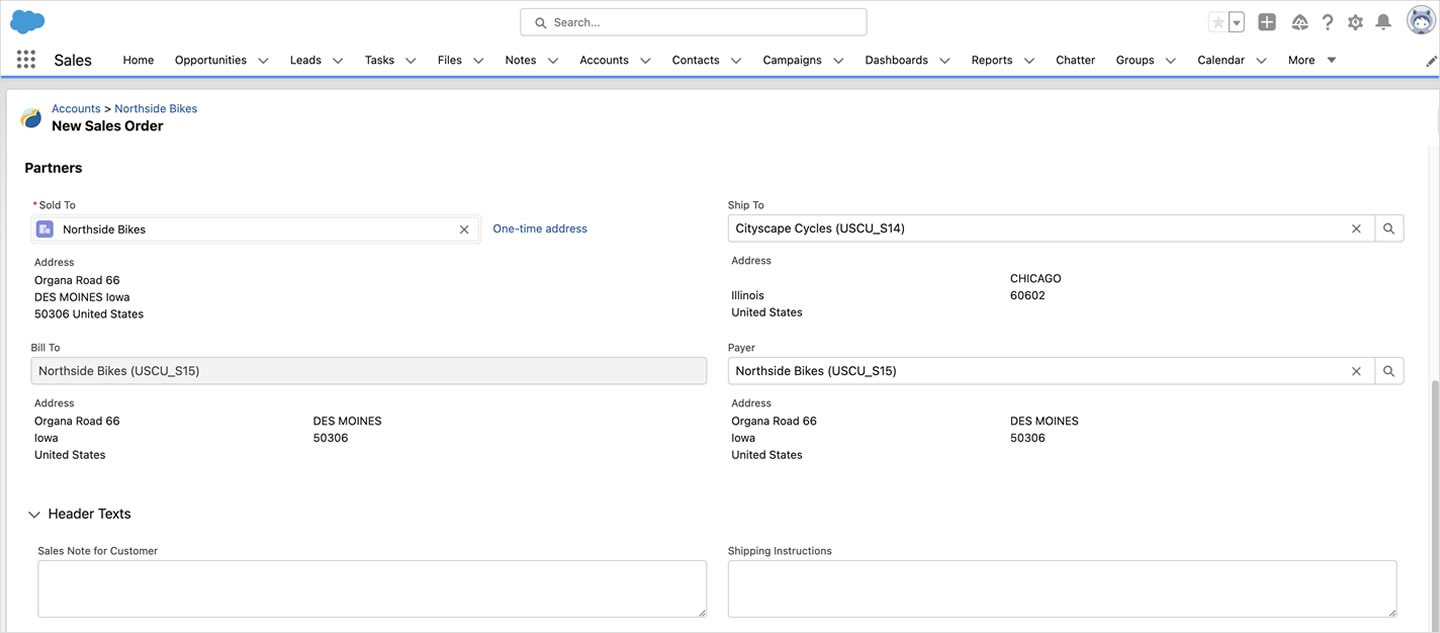The height and width of the screenshot is (633, 1440).
Task: Open the Dashboards tab
Action: pyautogui.click(x=896, y=60)
